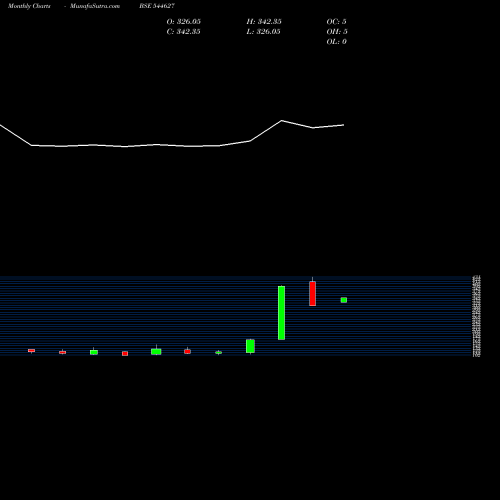The height and width of the screenshot is (500, 500).
Task: Click the close value "C: 342.35"
Action: tap(184, 32)
